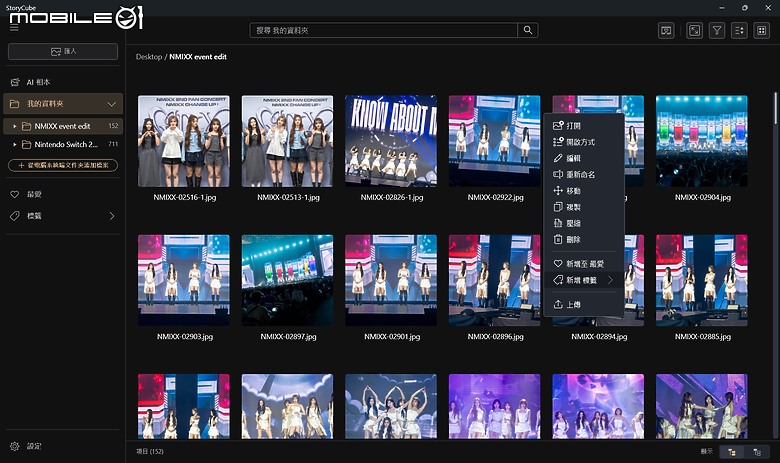Screen dimensions: 780x463
Task: Open the slideshow presentation icon in top toolbar
Action: (x=666, y=31)
